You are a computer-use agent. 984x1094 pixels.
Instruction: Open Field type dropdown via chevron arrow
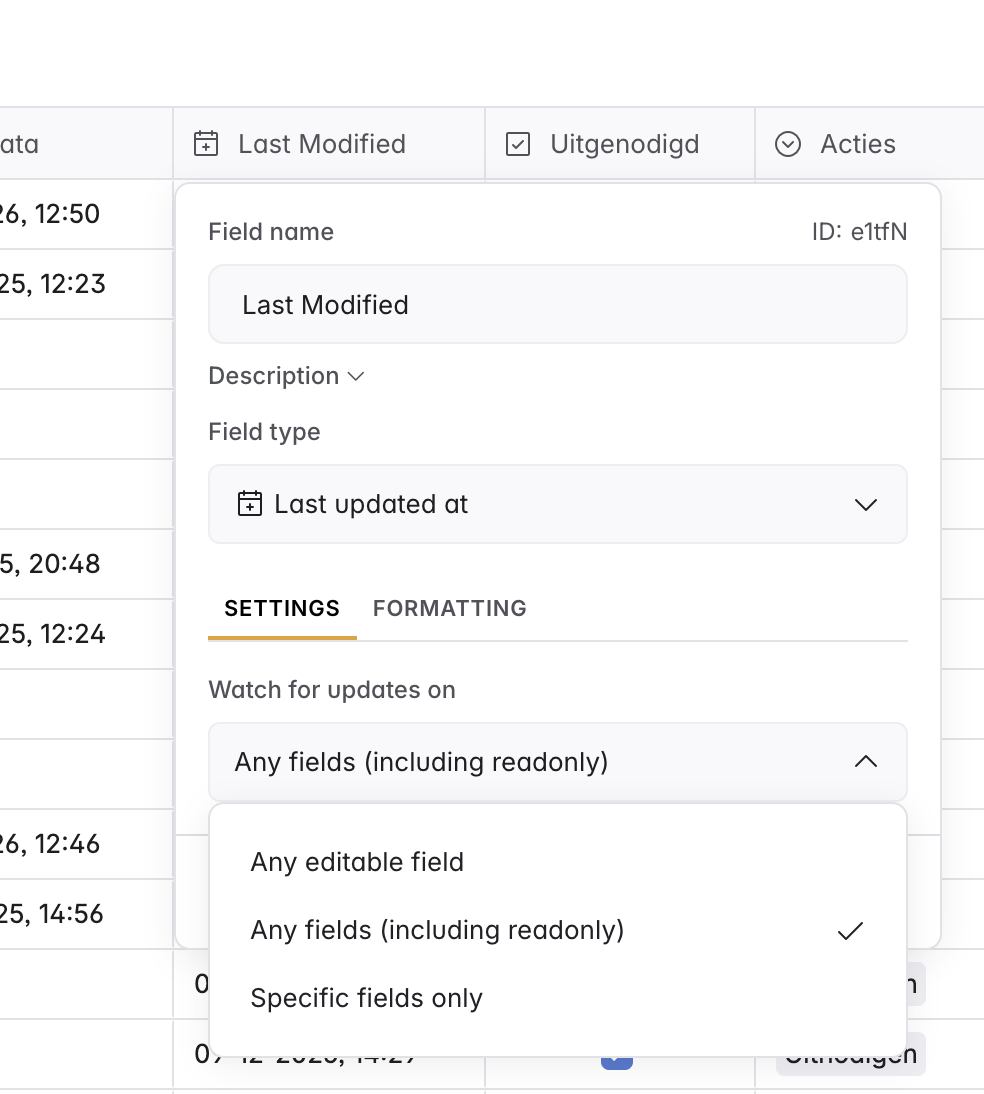[865, 504]
